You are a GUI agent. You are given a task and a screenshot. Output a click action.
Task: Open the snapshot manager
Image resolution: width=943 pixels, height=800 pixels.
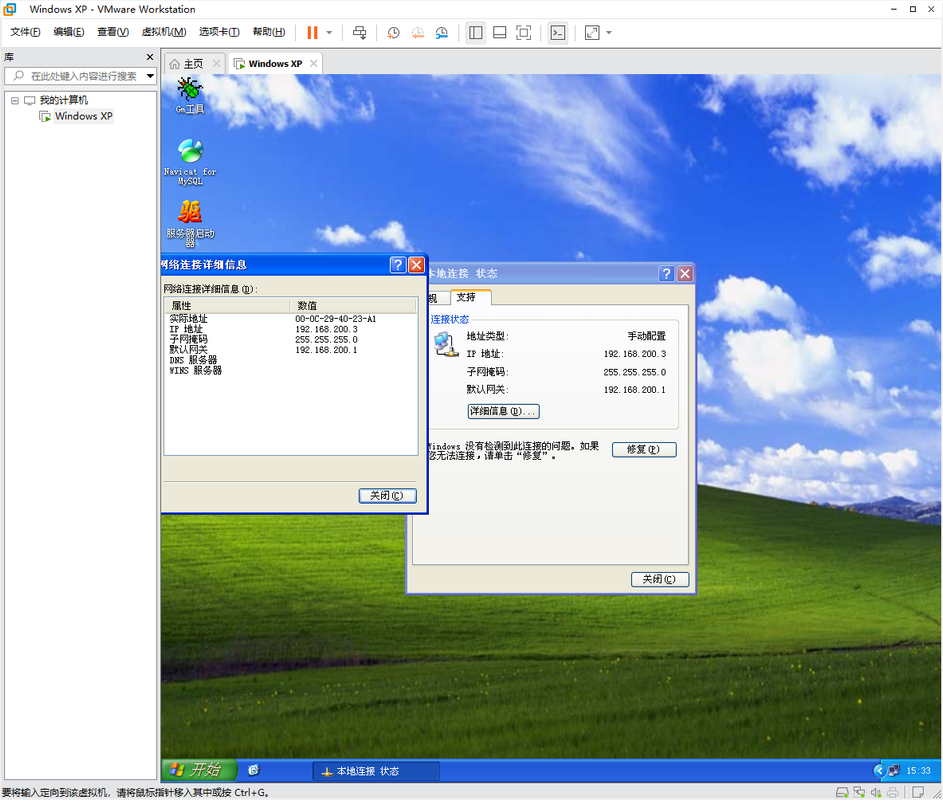pos(441,32)
